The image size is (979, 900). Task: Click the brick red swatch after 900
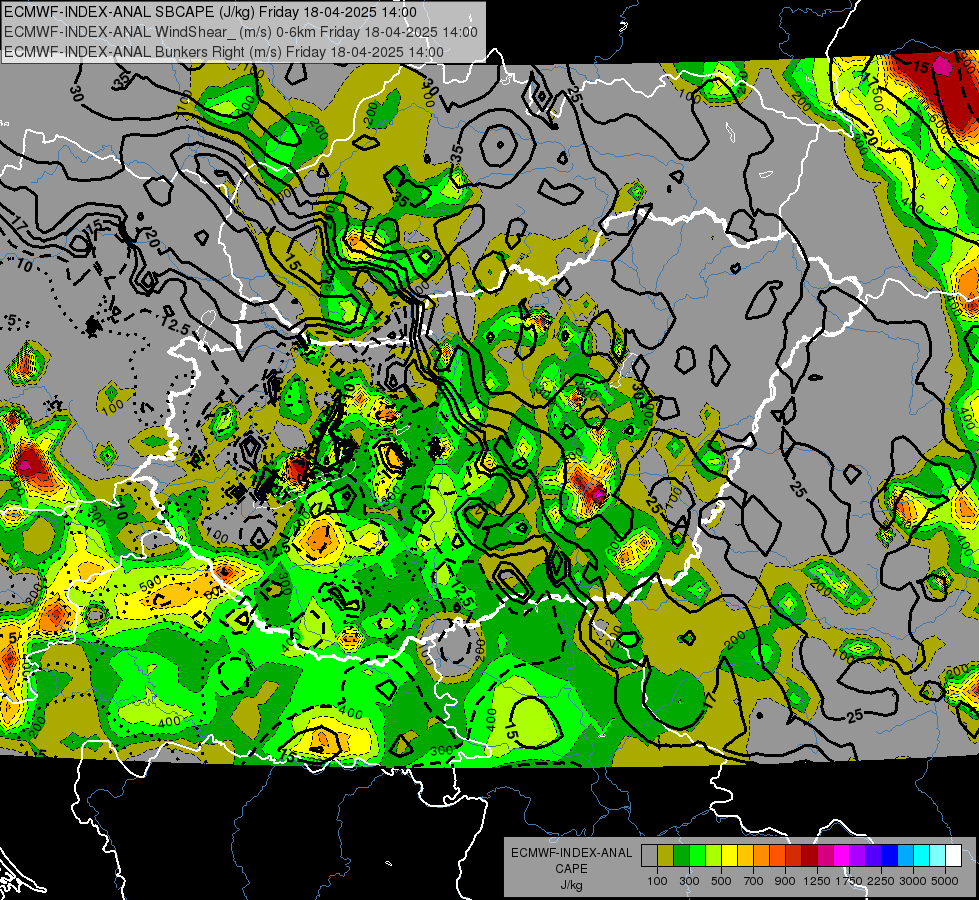pyautogui.click(x=794, y=856)
